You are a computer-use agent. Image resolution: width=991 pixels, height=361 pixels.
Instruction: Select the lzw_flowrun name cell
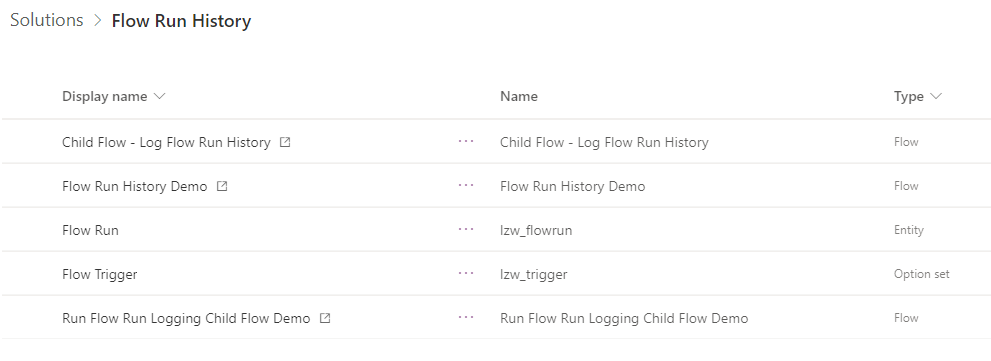click(x=536, y=230)
